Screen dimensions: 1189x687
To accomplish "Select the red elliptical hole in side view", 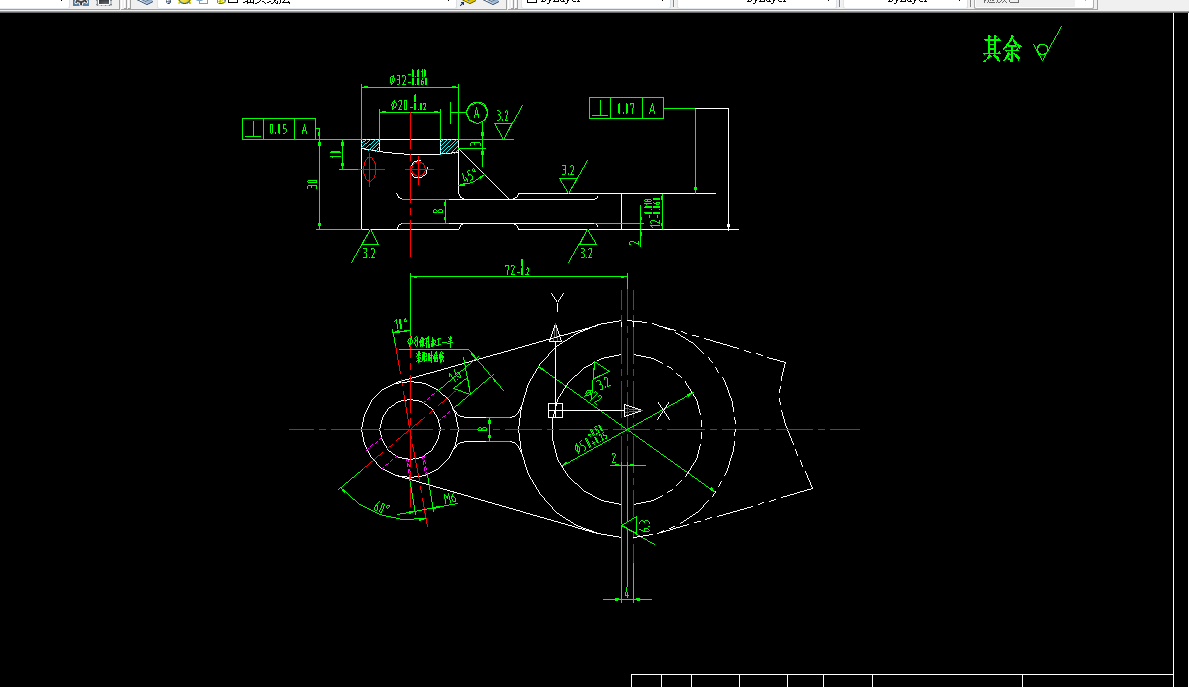I will [369, 169].
